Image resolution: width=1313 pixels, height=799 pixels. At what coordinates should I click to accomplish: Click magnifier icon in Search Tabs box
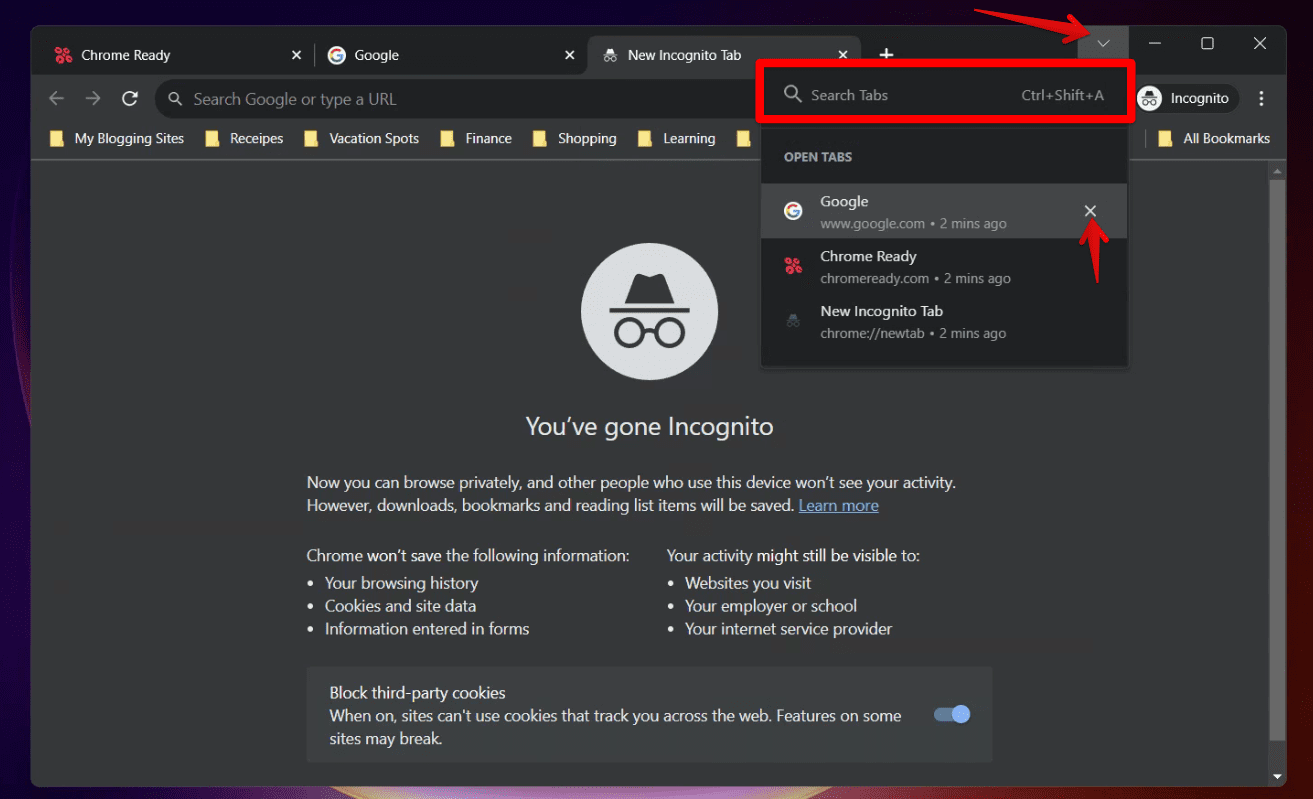coord(793,94)
